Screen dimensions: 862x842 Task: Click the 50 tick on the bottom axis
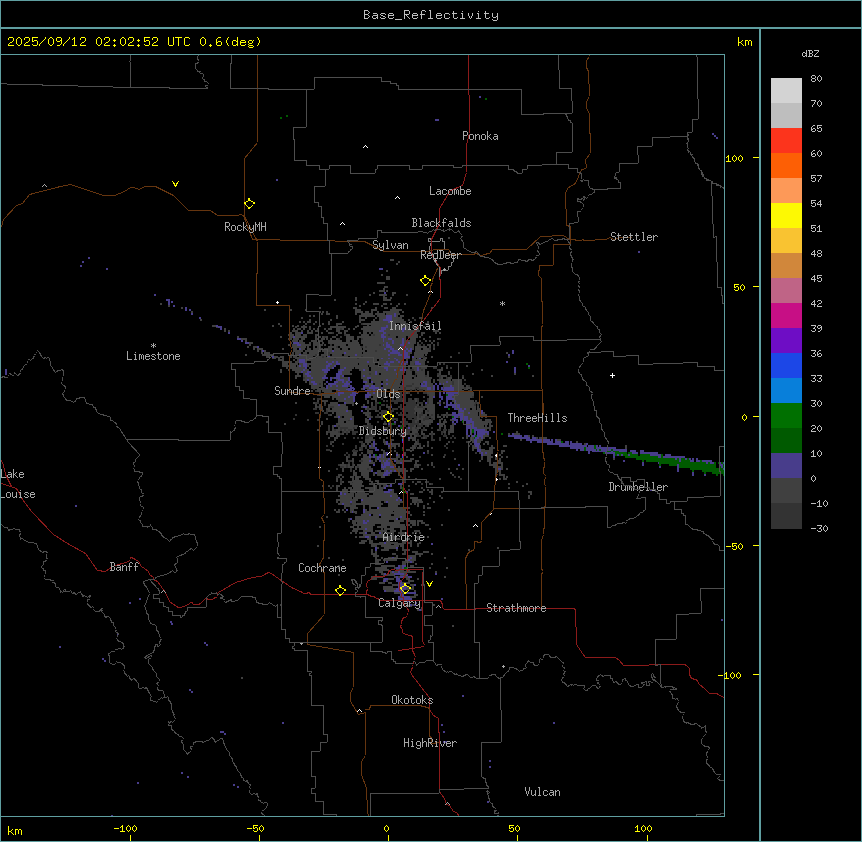coord(514,829)
